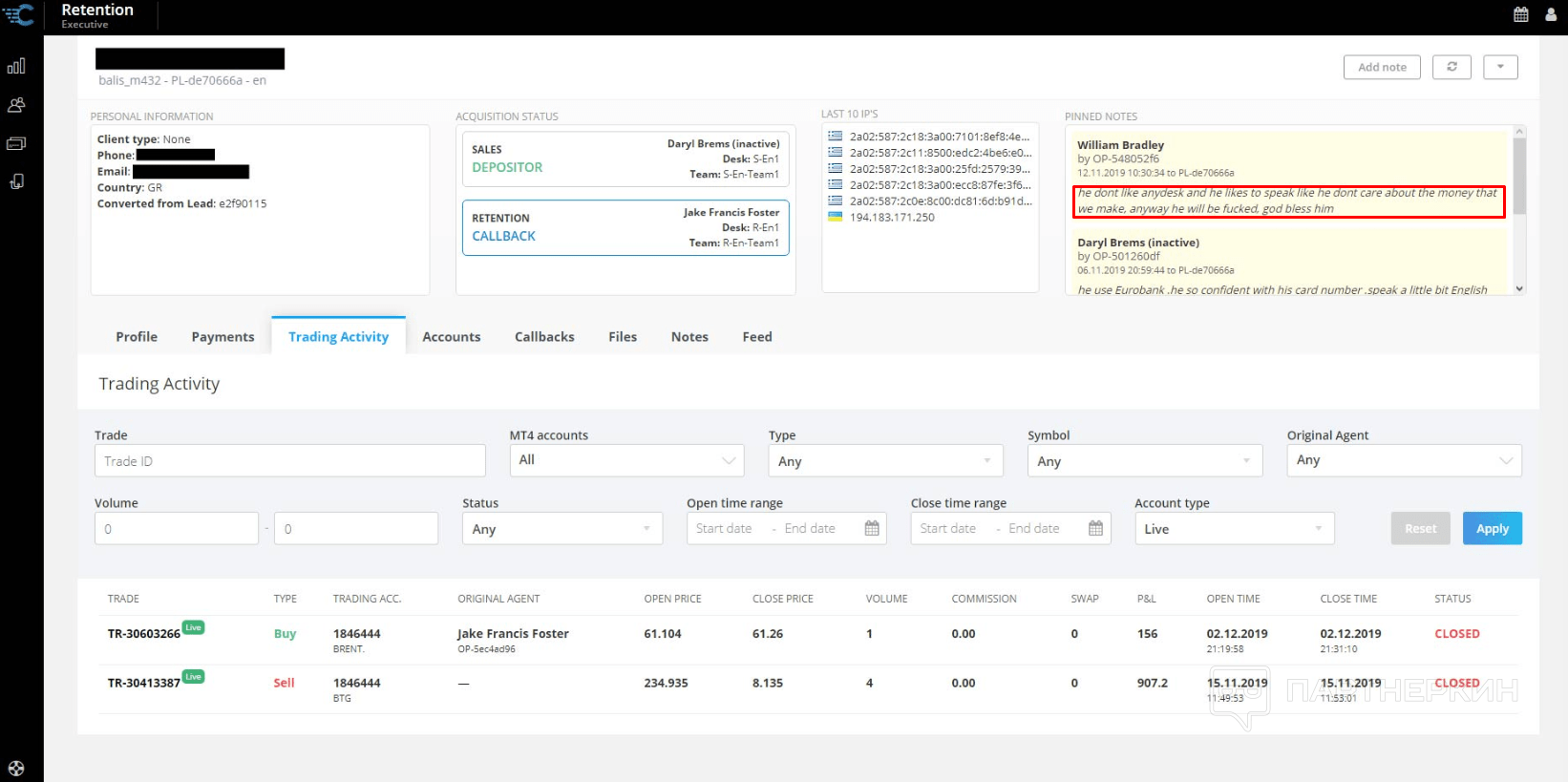
Task: Expand the Status filter dropdown
Action: tap(562, 528)
